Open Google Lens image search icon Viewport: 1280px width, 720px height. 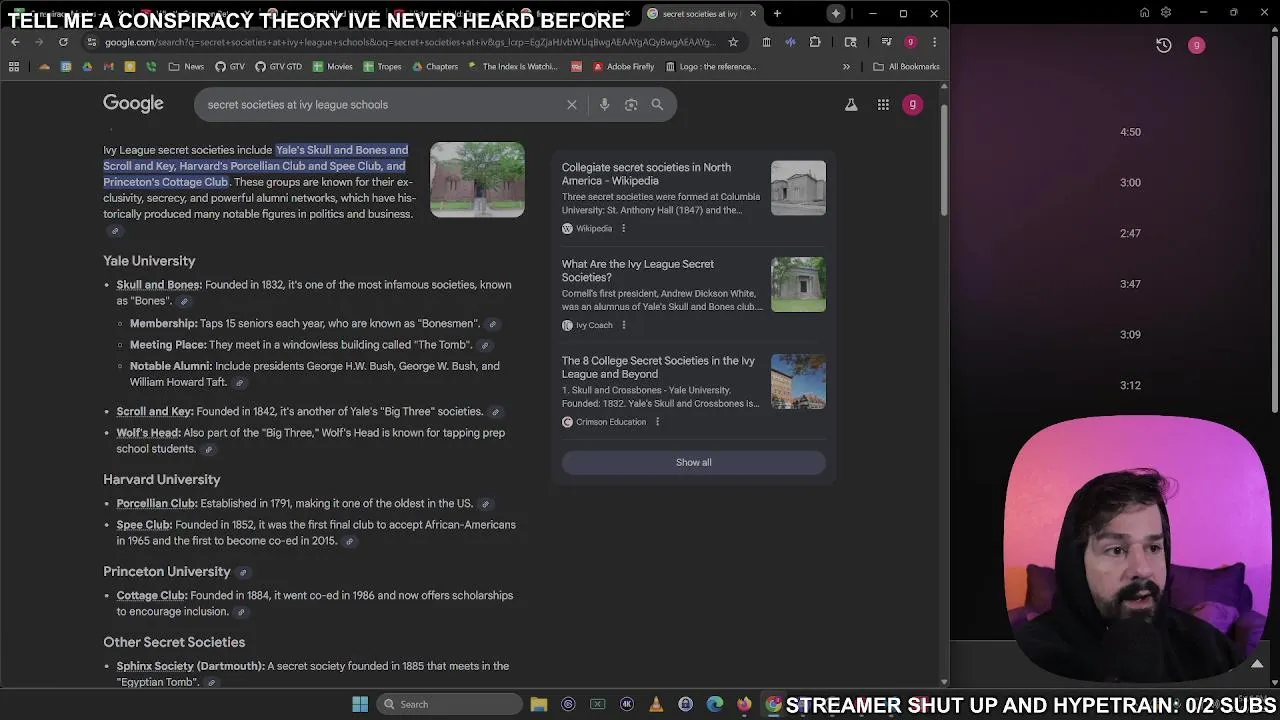click(x=631, y=104)
